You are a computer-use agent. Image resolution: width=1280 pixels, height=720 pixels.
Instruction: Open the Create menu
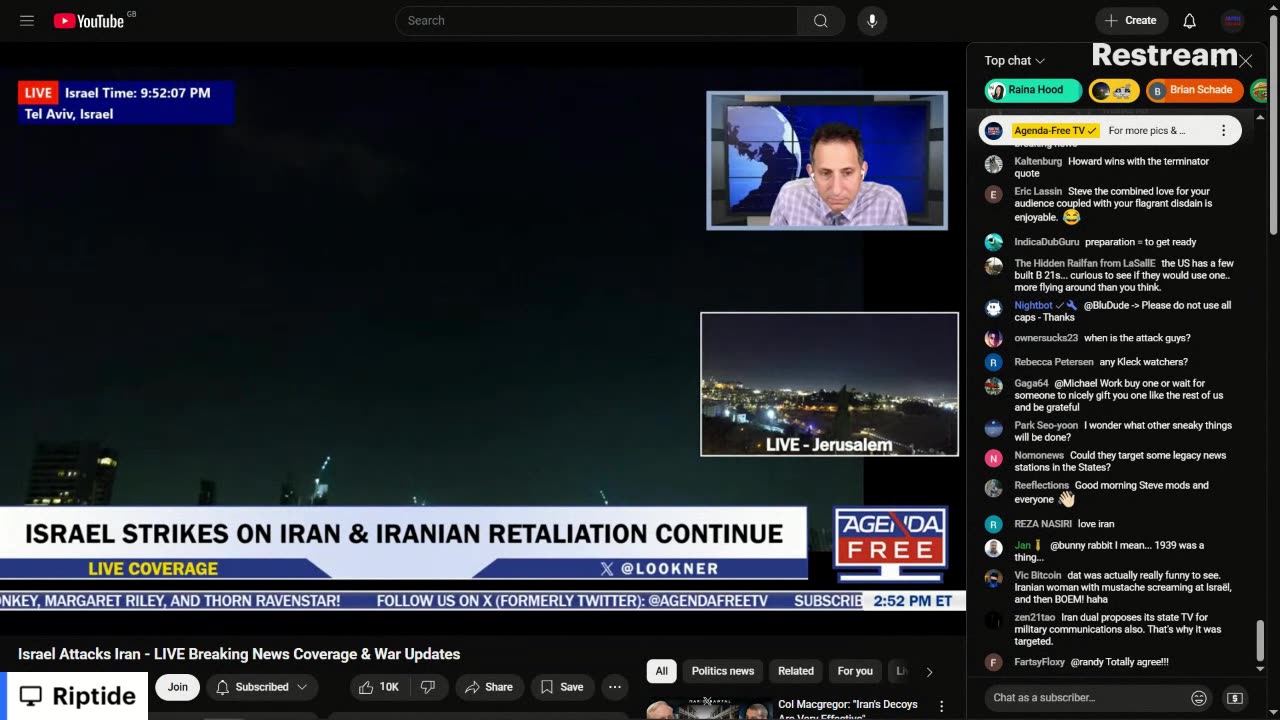tap(1131, 20)
